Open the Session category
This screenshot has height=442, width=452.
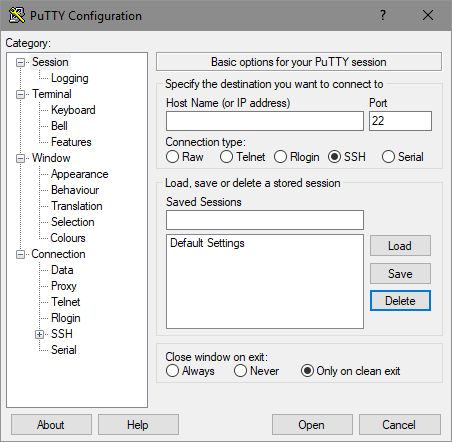click(x=50, y=62)
